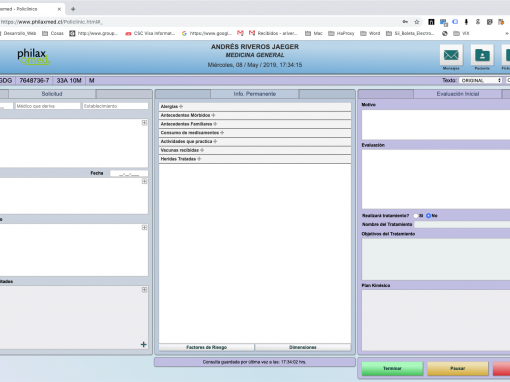Expand the third left-panel text box
The height and width of the screenshot is (382, 510).
(x=144, y=227)
